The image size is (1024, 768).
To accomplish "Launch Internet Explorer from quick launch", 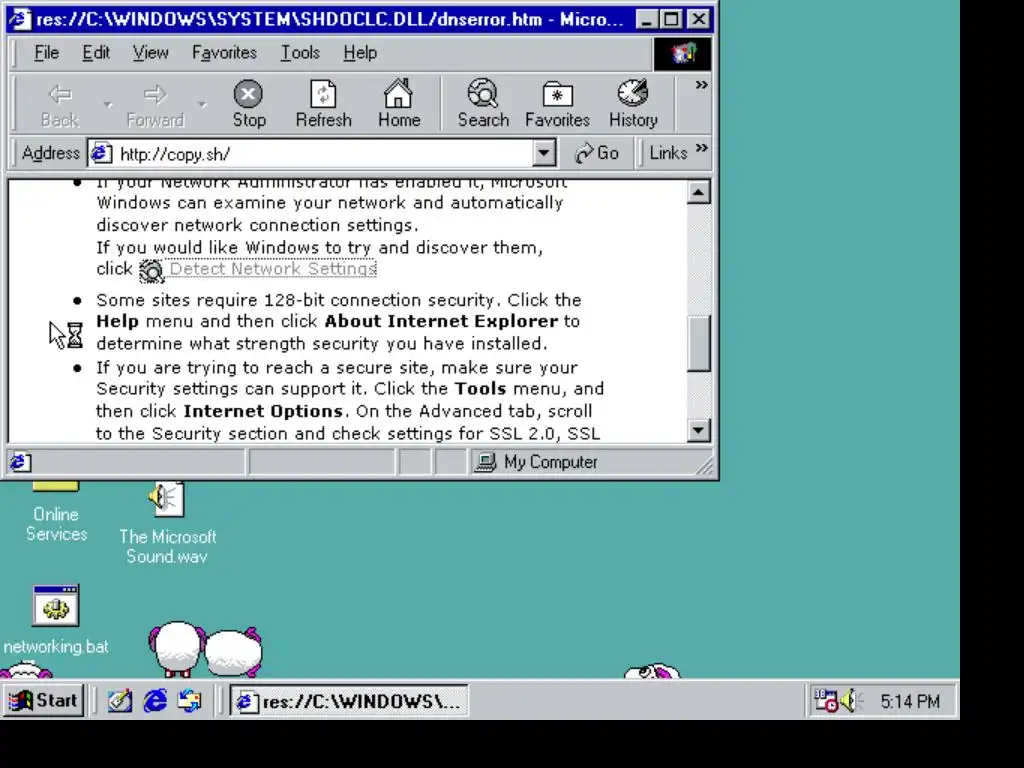I will click(155, 701).
